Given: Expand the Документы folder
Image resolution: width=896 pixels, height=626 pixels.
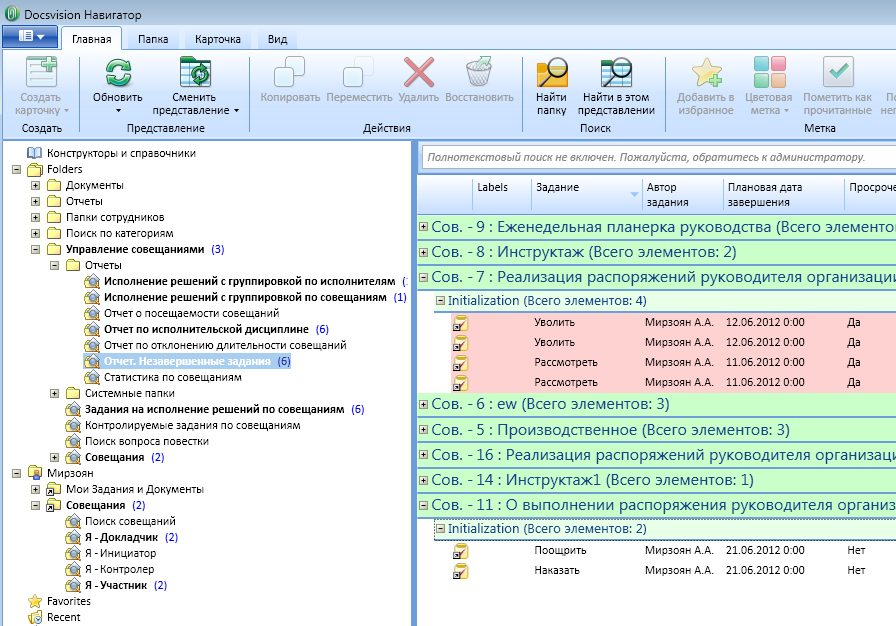Looking at the screenshot, I should click(x=35, y=185).
